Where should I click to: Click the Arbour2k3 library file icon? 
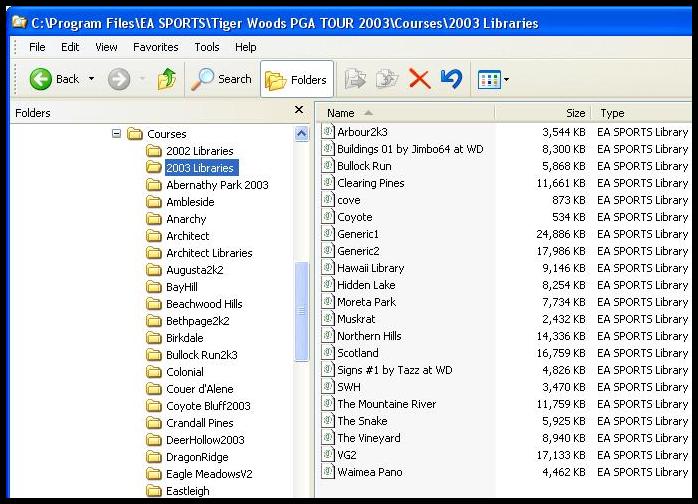coord(328,132)
